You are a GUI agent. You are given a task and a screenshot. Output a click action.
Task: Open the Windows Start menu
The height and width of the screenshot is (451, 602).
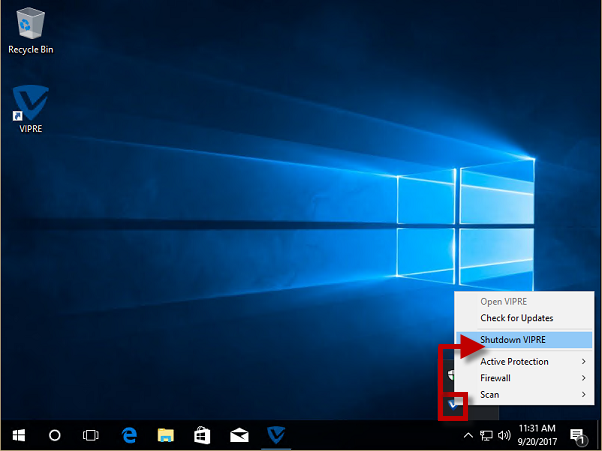point(18,435)
